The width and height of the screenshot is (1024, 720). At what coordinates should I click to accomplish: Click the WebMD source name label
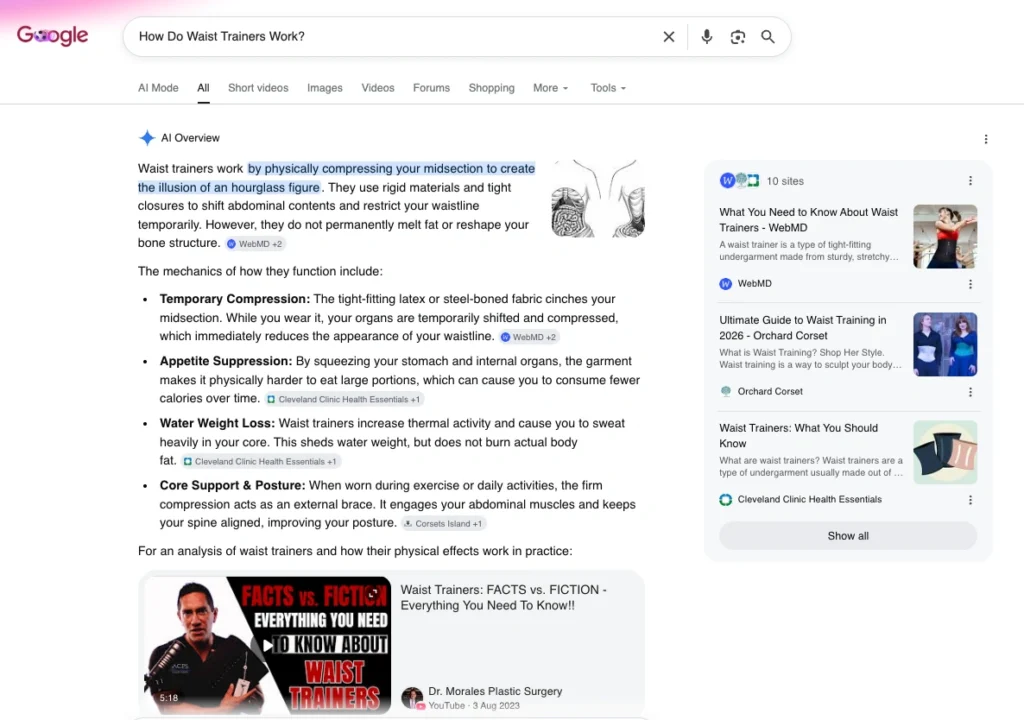coord(754,284)
